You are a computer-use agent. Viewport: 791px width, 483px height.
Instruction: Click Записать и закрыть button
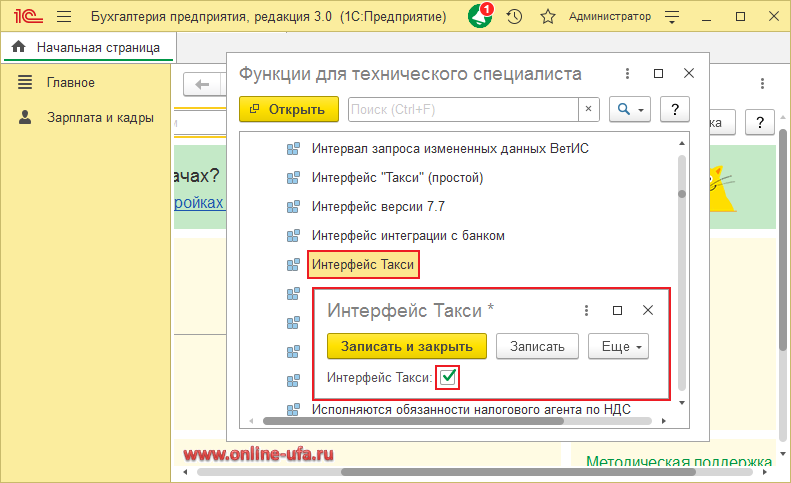click(407, 346)
